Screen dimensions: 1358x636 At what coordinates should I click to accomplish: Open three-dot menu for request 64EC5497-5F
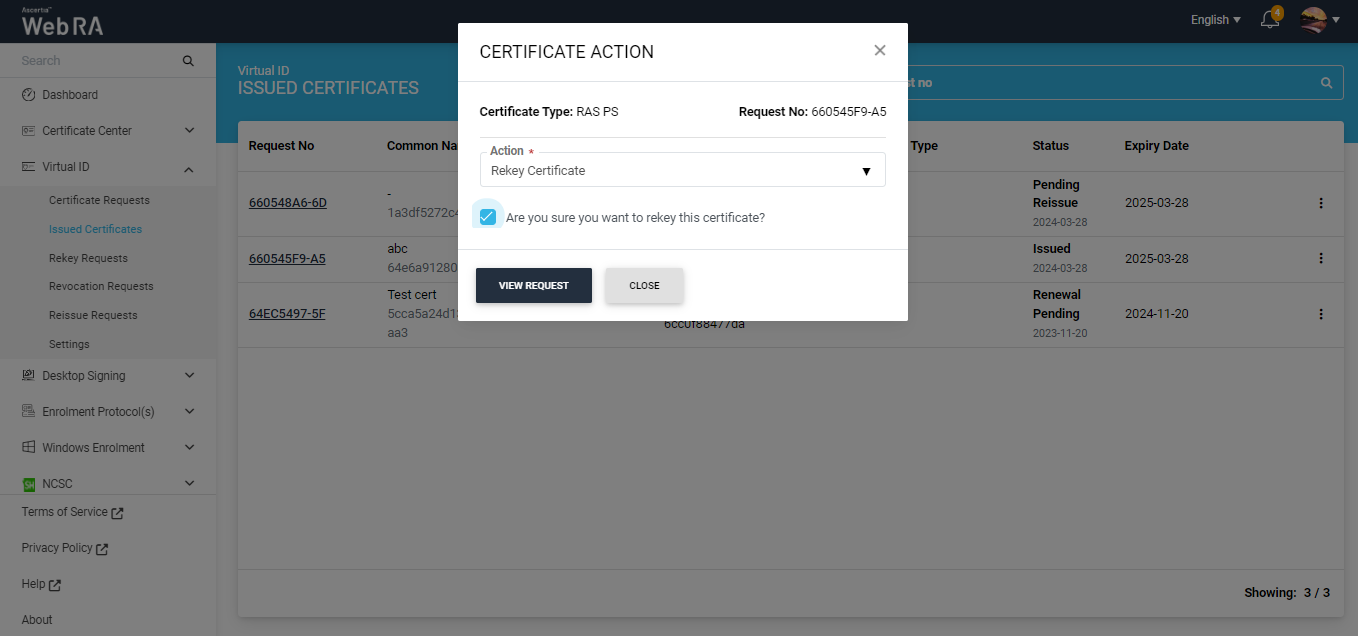1320,314
